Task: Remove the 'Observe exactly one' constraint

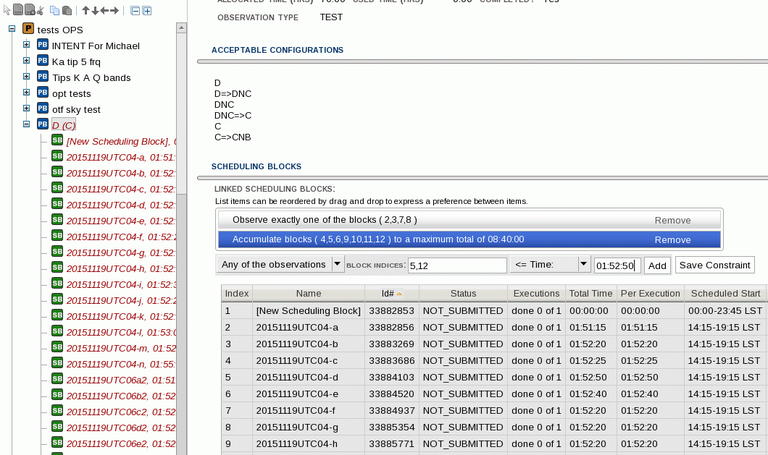Action: click(x=672, y=220)
